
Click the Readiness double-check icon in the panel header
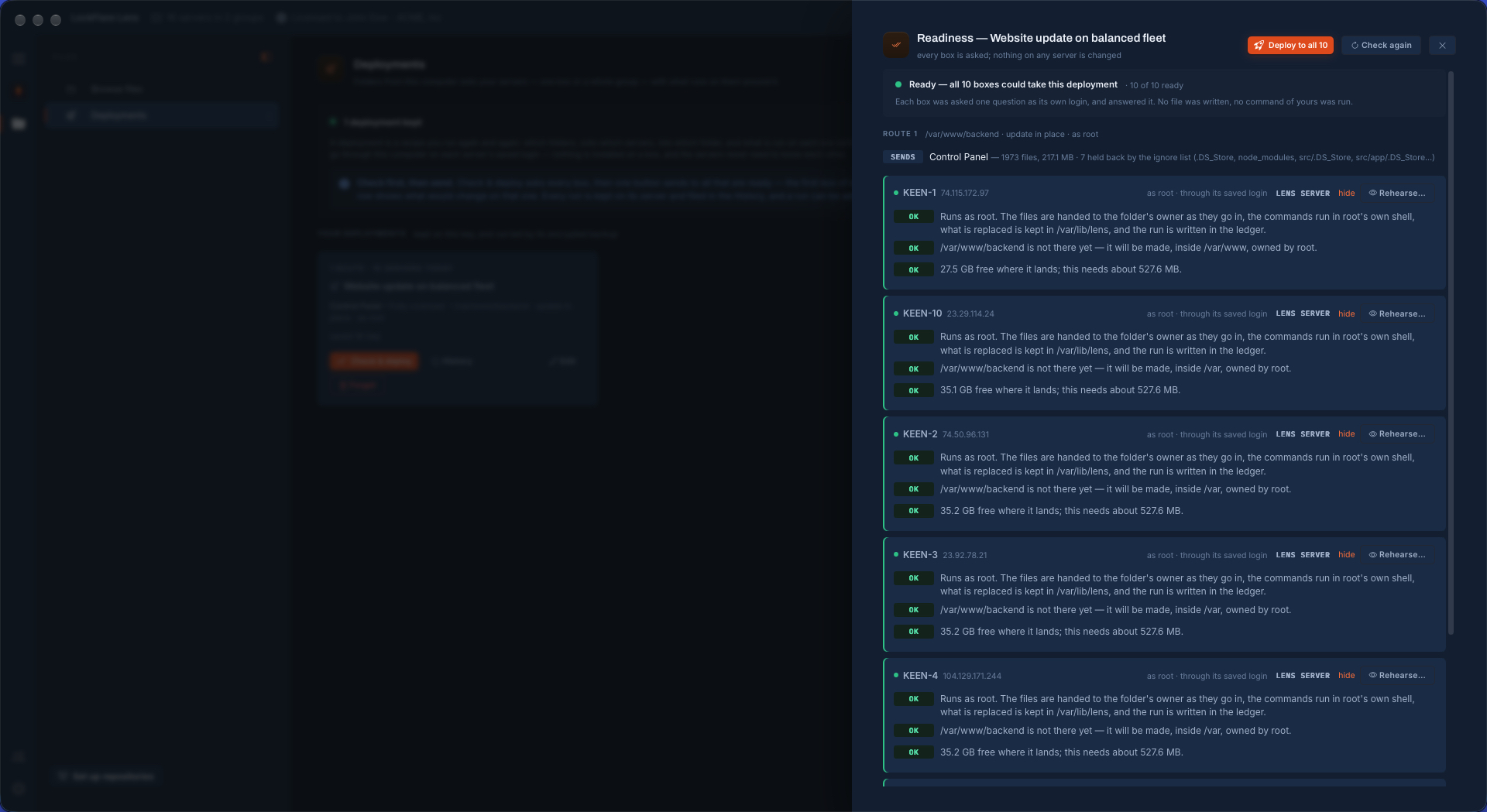coord(896,45)
